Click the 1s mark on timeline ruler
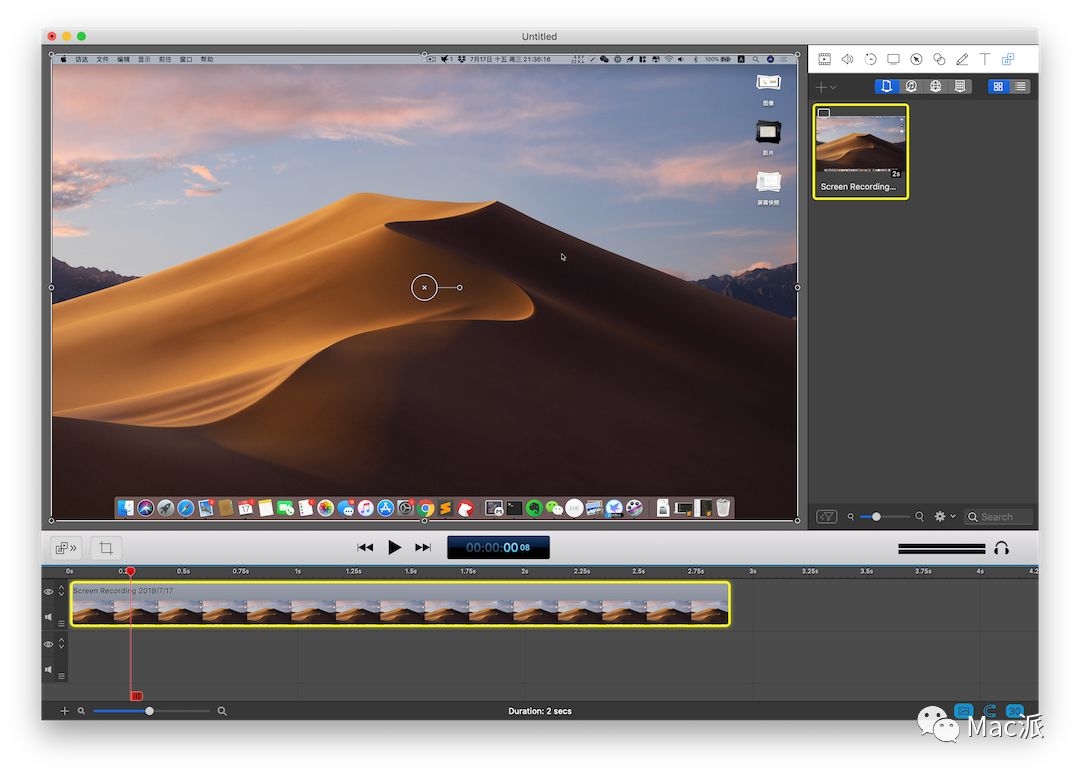Screen dimensions: 1080x775 [298, 571]
